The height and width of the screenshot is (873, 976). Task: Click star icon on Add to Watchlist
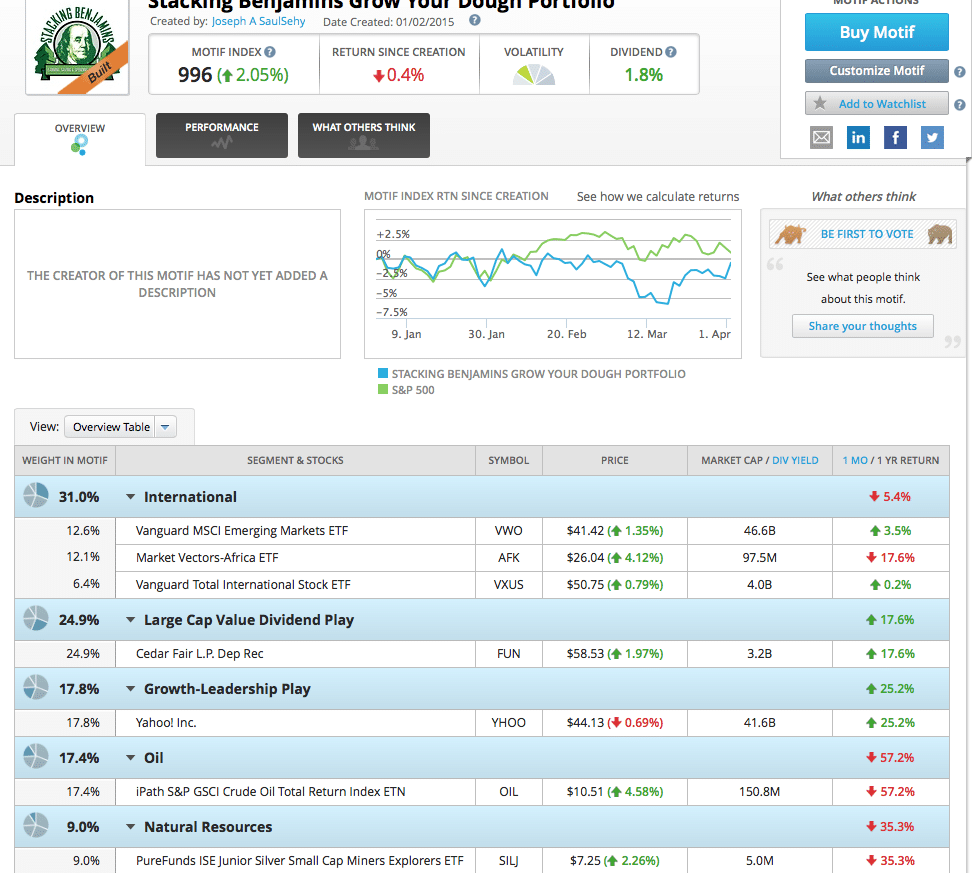[x=820, y=103]
